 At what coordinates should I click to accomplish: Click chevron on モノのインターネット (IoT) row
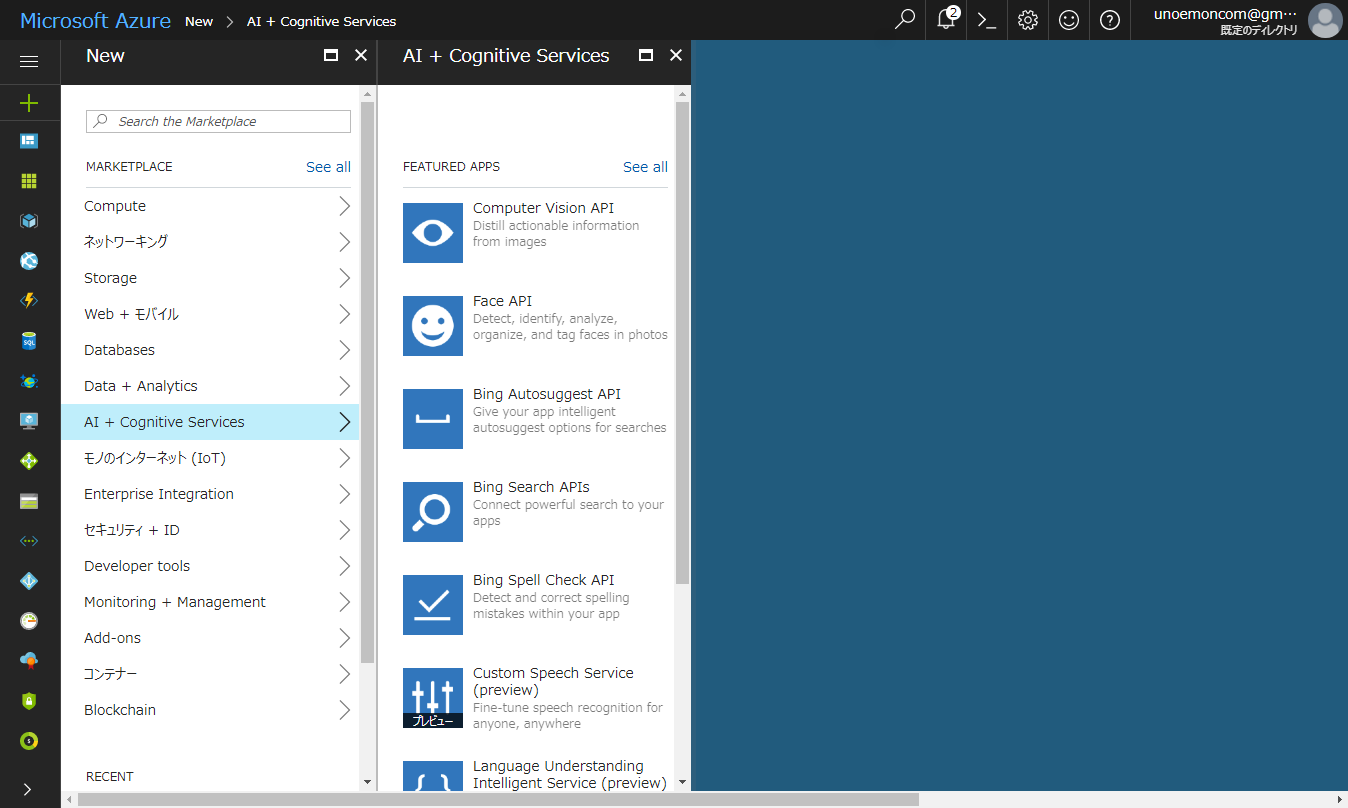(x=344, y=458)
